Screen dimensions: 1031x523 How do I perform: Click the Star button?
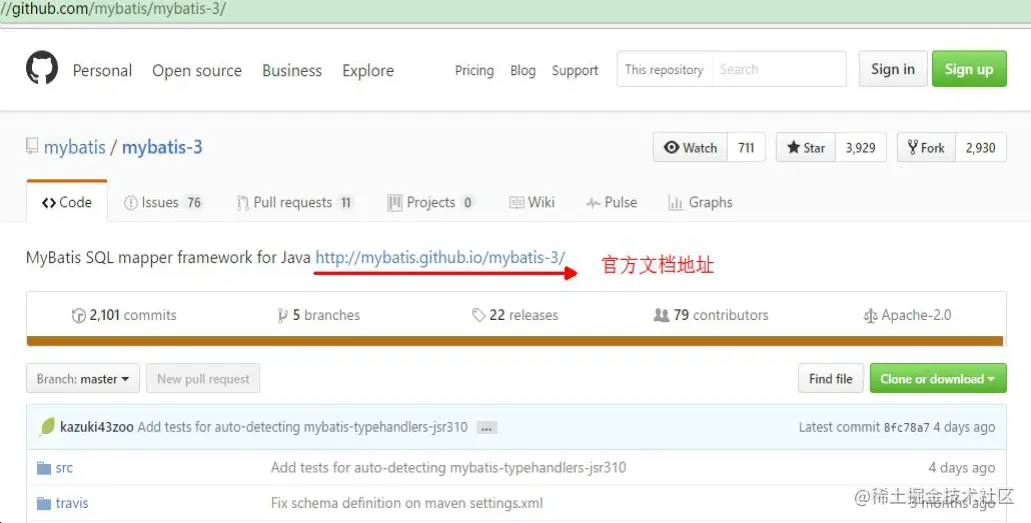805,147
